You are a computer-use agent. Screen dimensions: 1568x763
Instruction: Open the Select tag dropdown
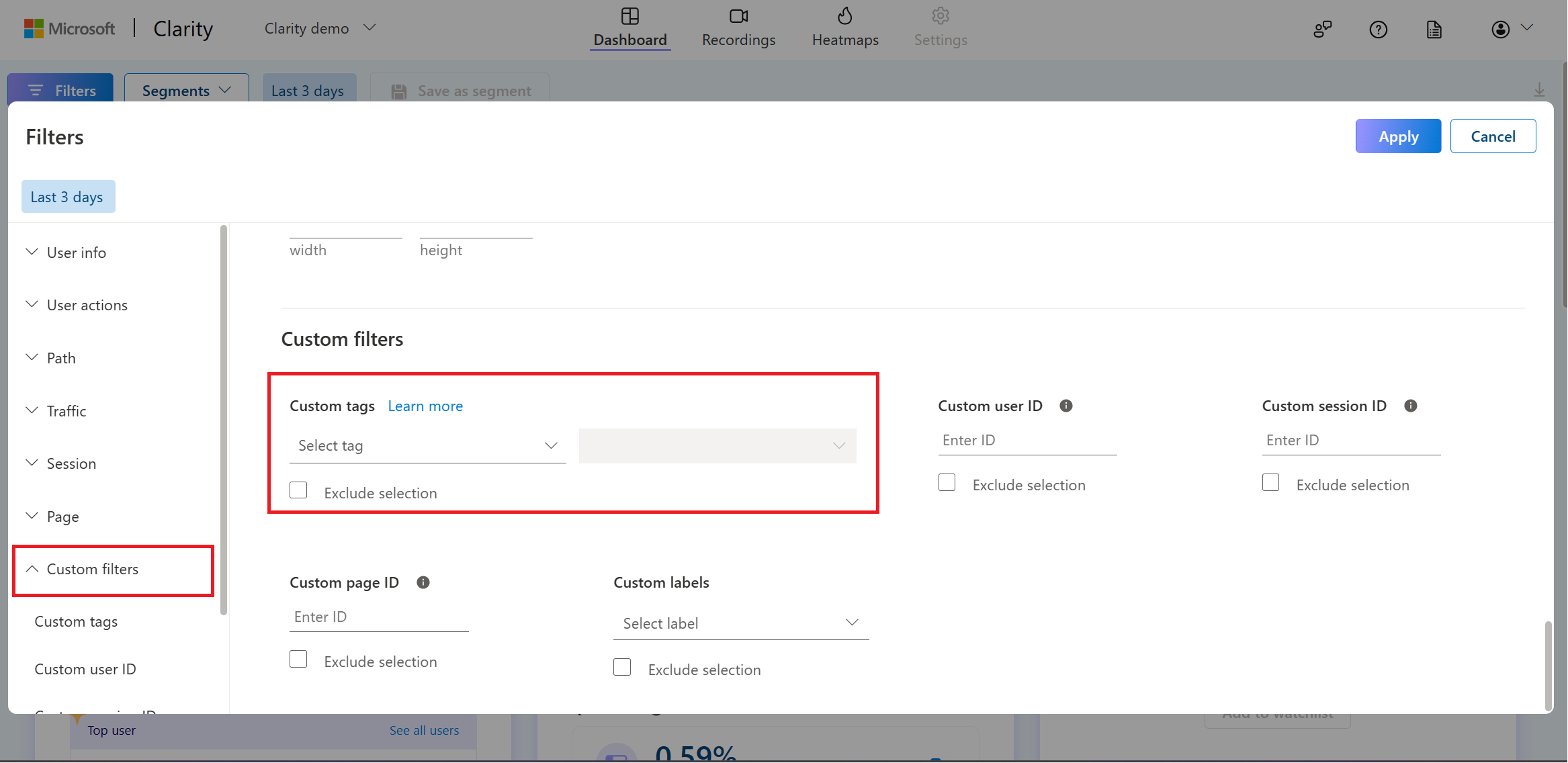427,445
